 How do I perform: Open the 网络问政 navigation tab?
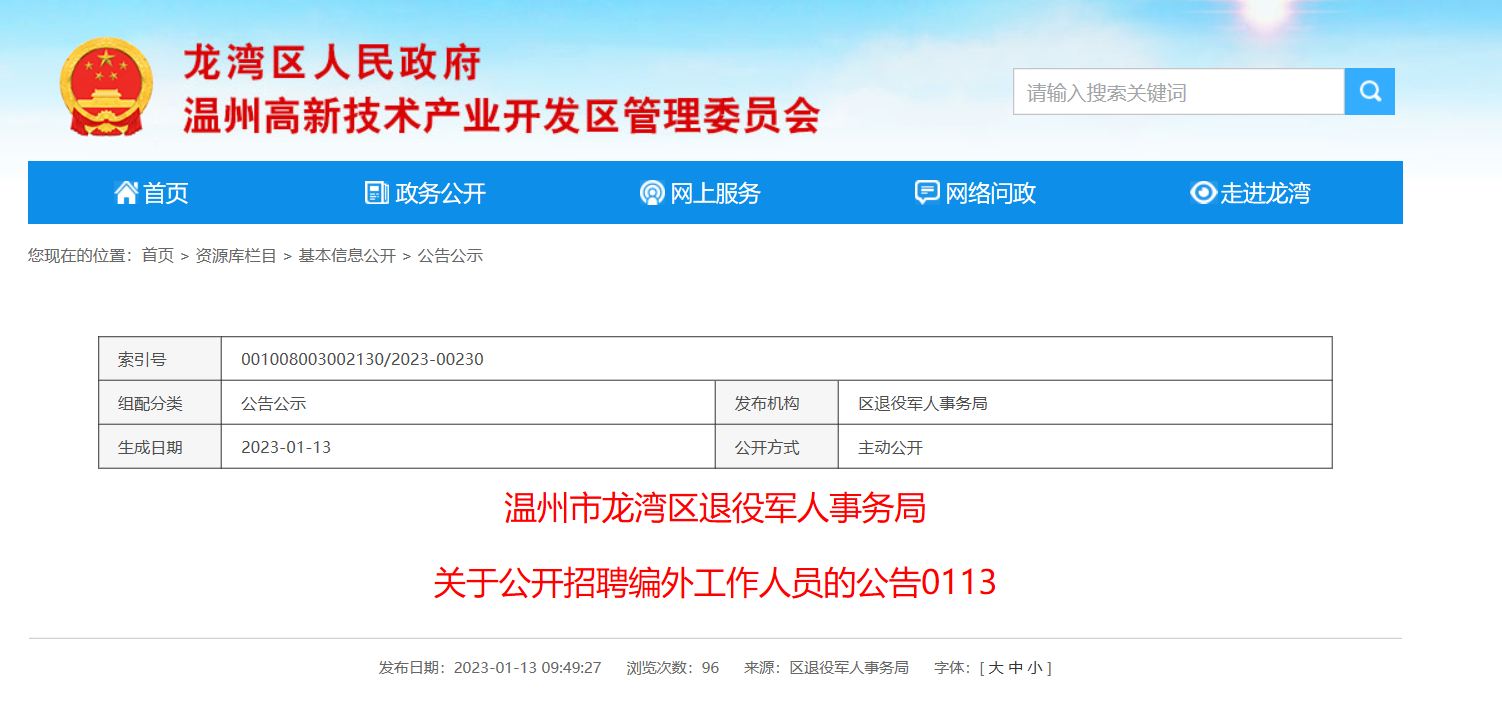pyautogui.click(x=990, y=193)
